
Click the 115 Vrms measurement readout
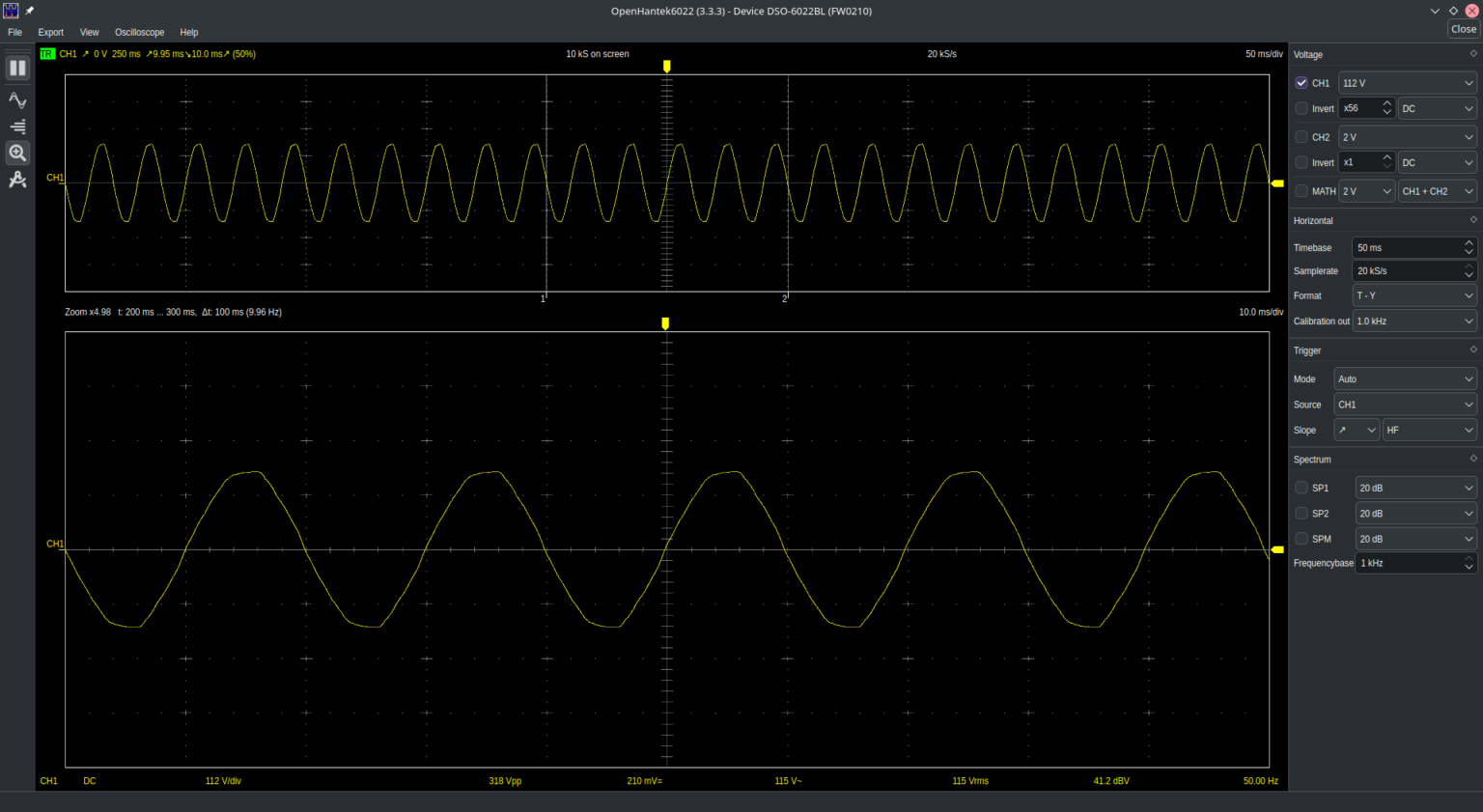point(970,781)
